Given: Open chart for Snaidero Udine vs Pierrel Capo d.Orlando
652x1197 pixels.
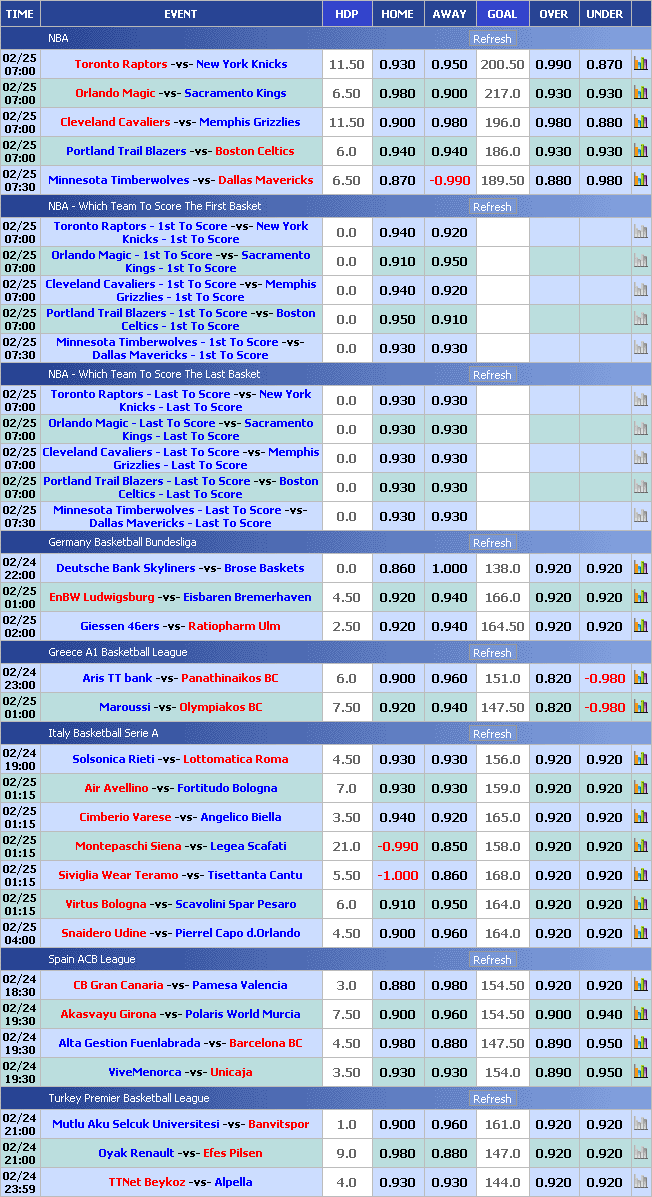Looking at the screenshot, I should point(640,933).
